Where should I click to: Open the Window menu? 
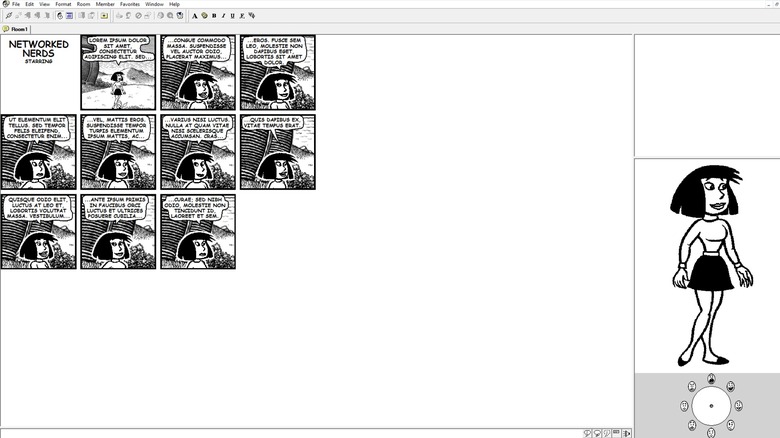154,4
